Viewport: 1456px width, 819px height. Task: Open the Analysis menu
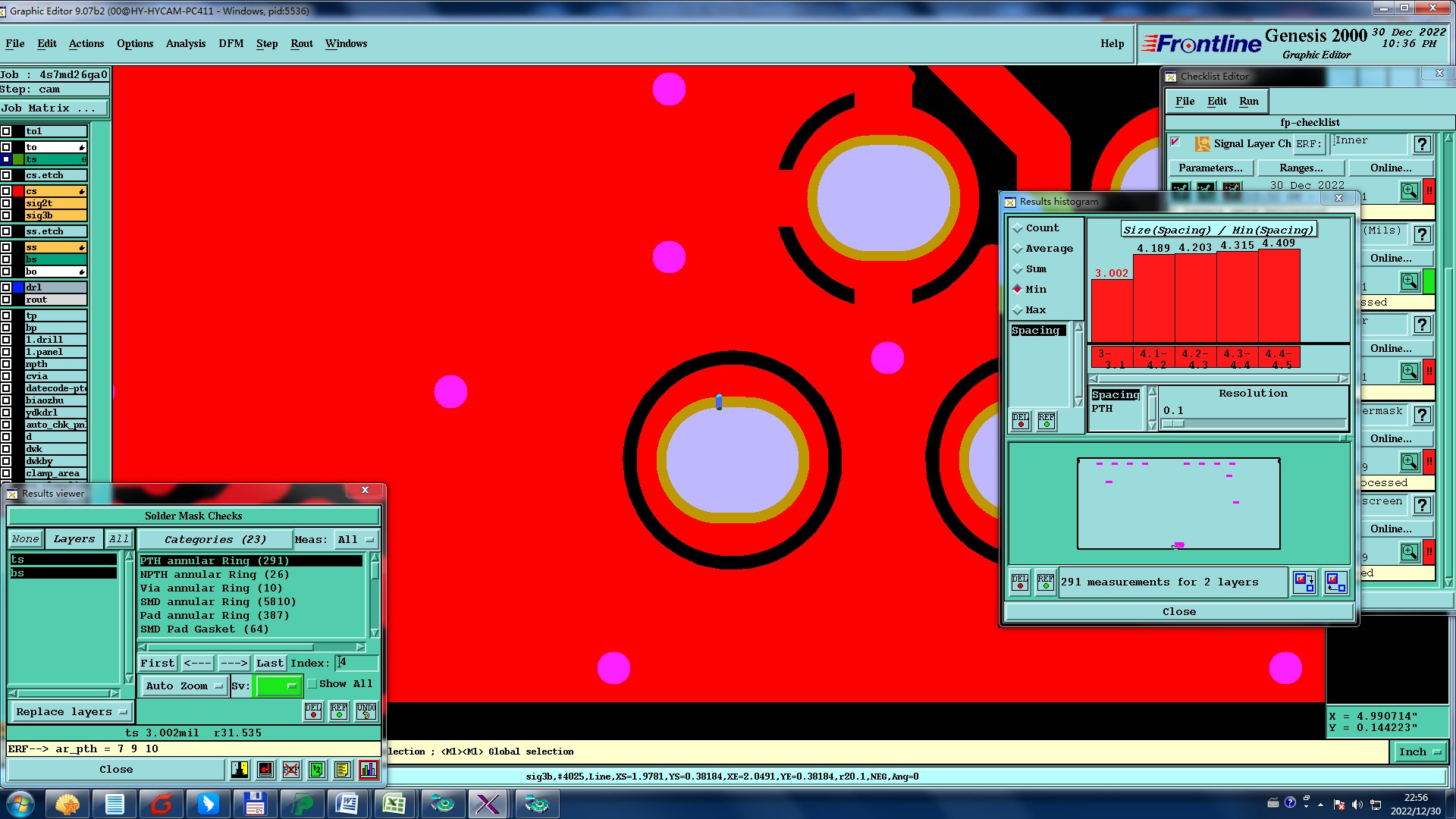point(186,43)
